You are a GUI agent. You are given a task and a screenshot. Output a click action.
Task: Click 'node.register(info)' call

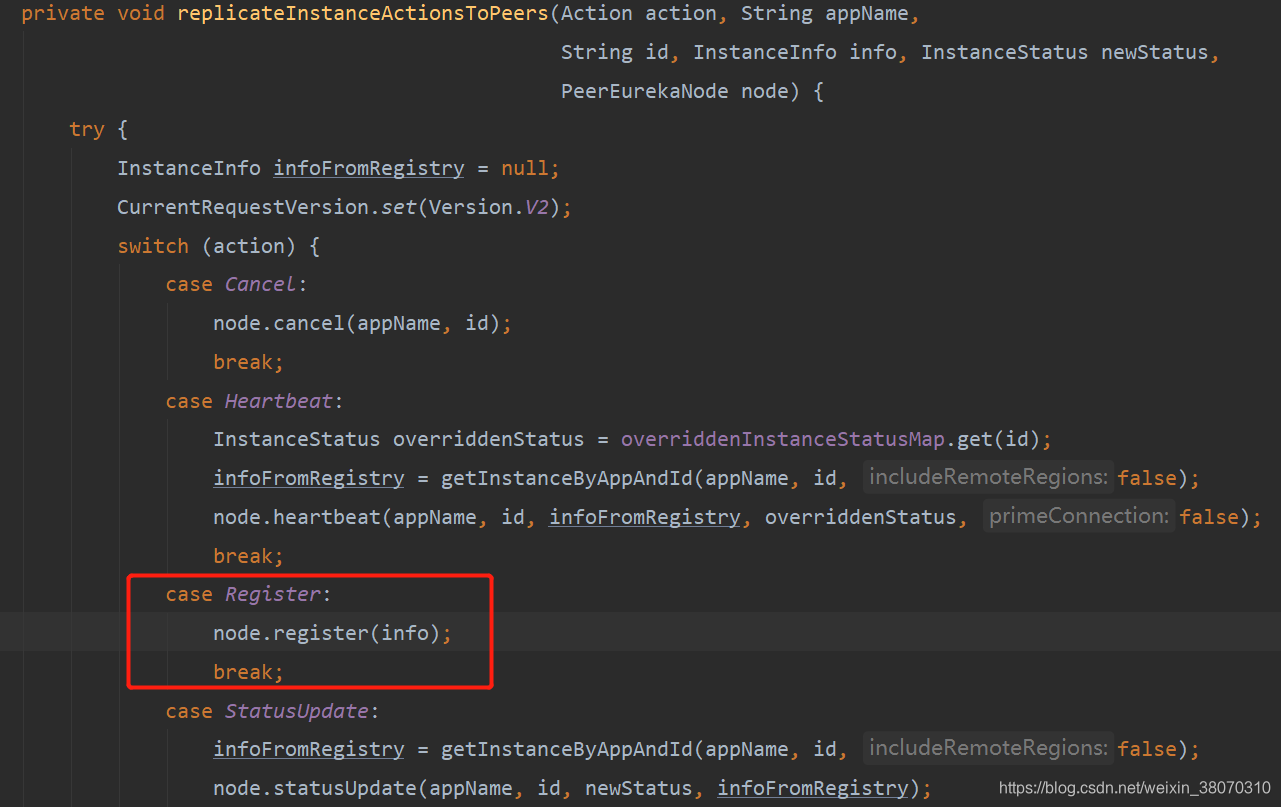coord(327,633)
